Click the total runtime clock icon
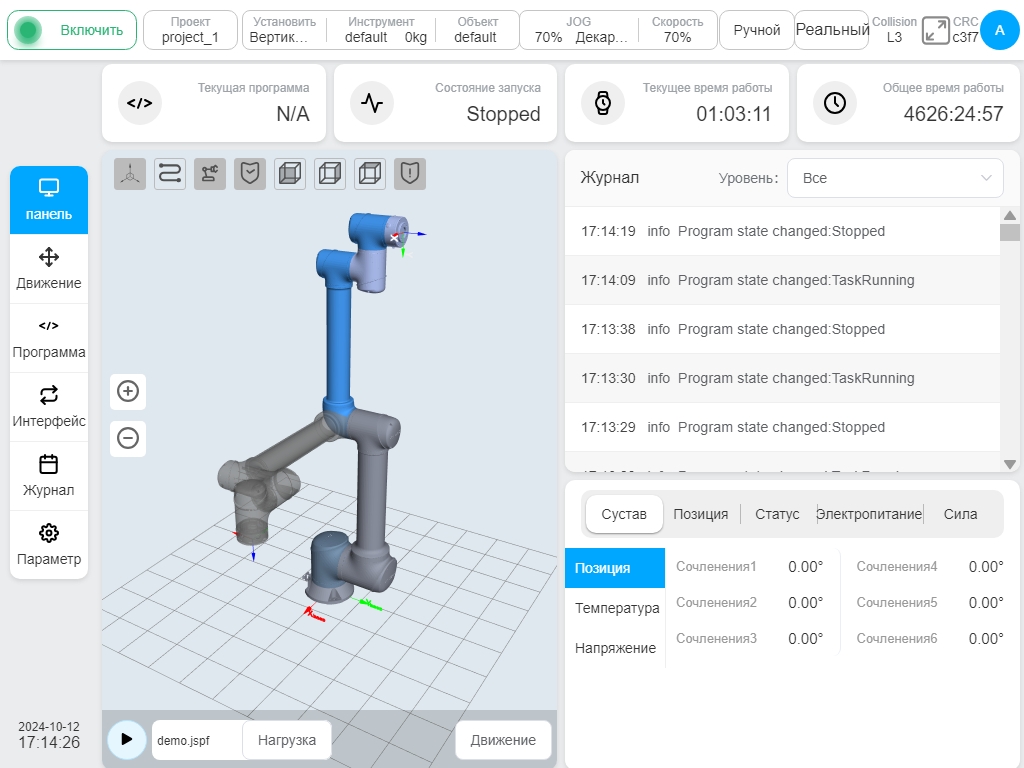Image resolution: width=1024 pixels, height=768 pixels. tap(835, 103)
